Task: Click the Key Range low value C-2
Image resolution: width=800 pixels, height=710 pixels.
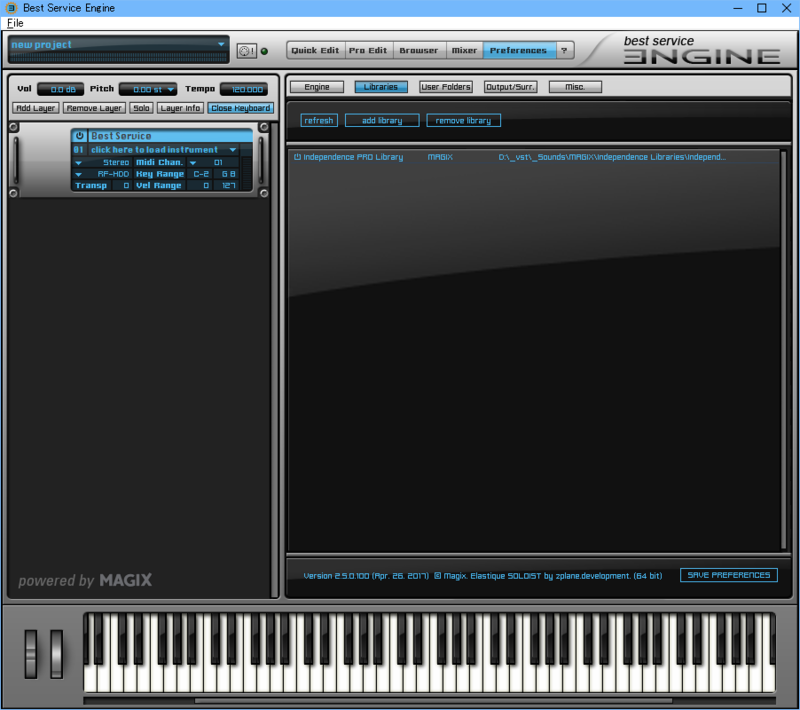Action: [x=201, y=174]
